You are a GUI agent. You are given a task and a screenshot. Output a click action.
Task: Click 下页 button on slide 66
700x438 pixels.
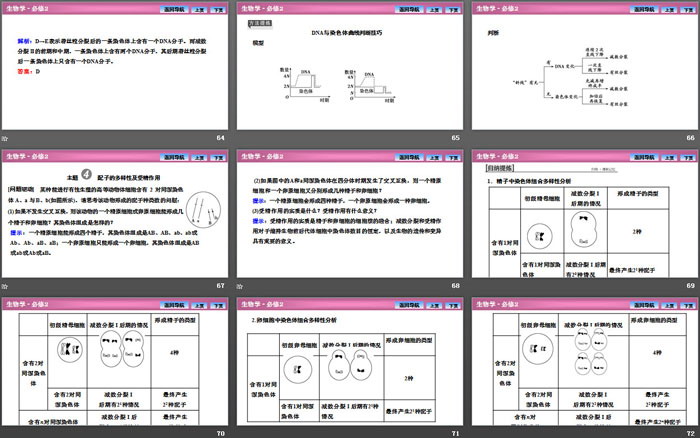(688, 9)
